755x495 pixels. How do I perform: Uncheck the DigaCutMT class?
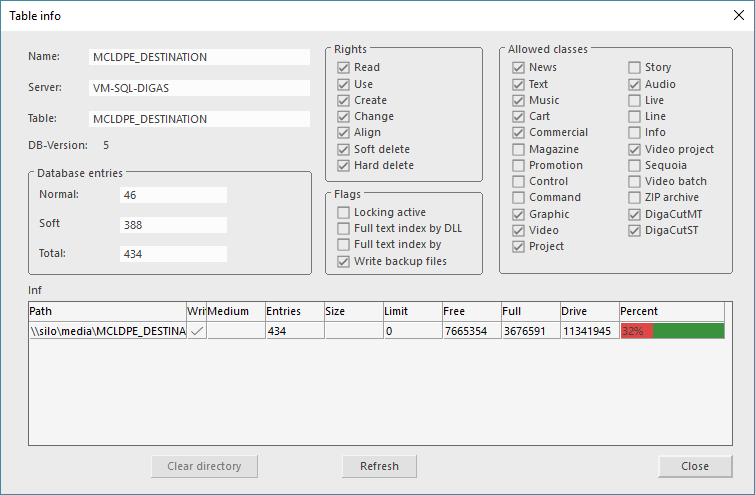[634, 214]
